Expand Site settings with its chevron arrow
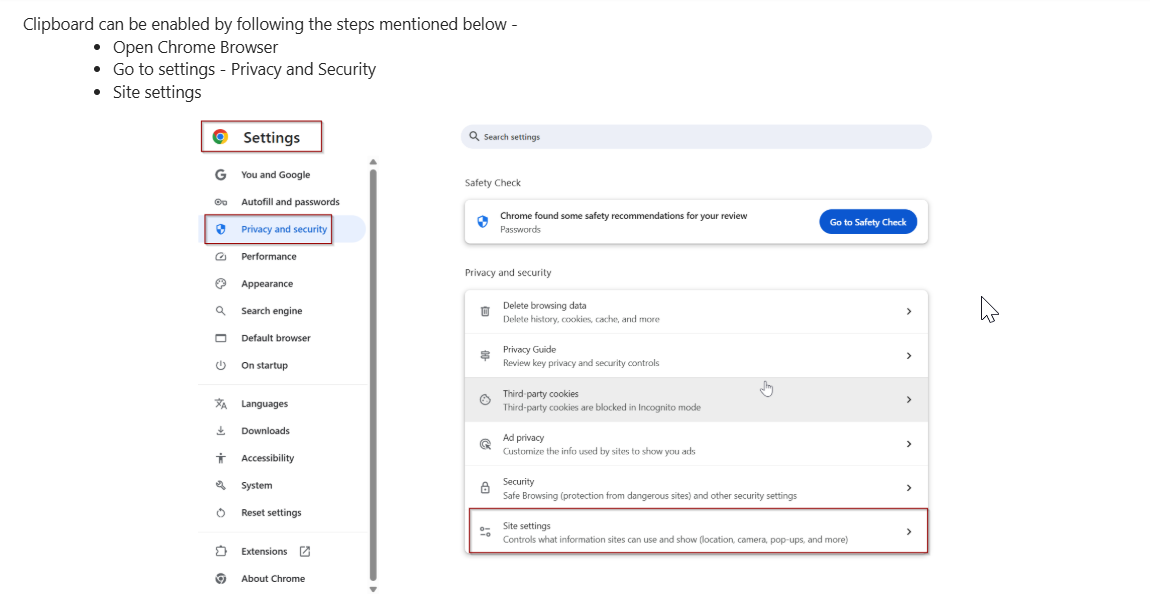Image resolution: width=1150 pixels, height=605 pixels. [x=909, y=532]
